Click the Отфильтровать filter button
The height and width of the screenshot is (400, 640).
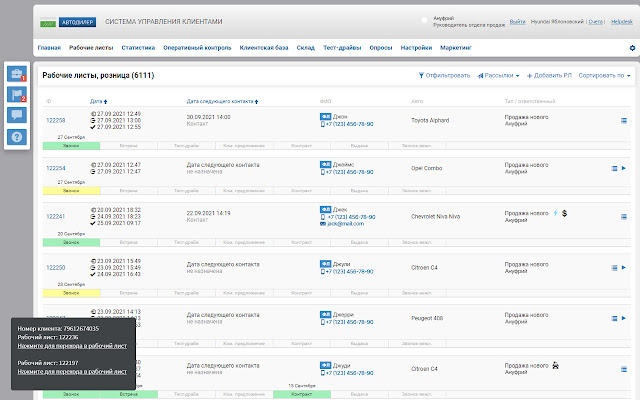point(444,76)
